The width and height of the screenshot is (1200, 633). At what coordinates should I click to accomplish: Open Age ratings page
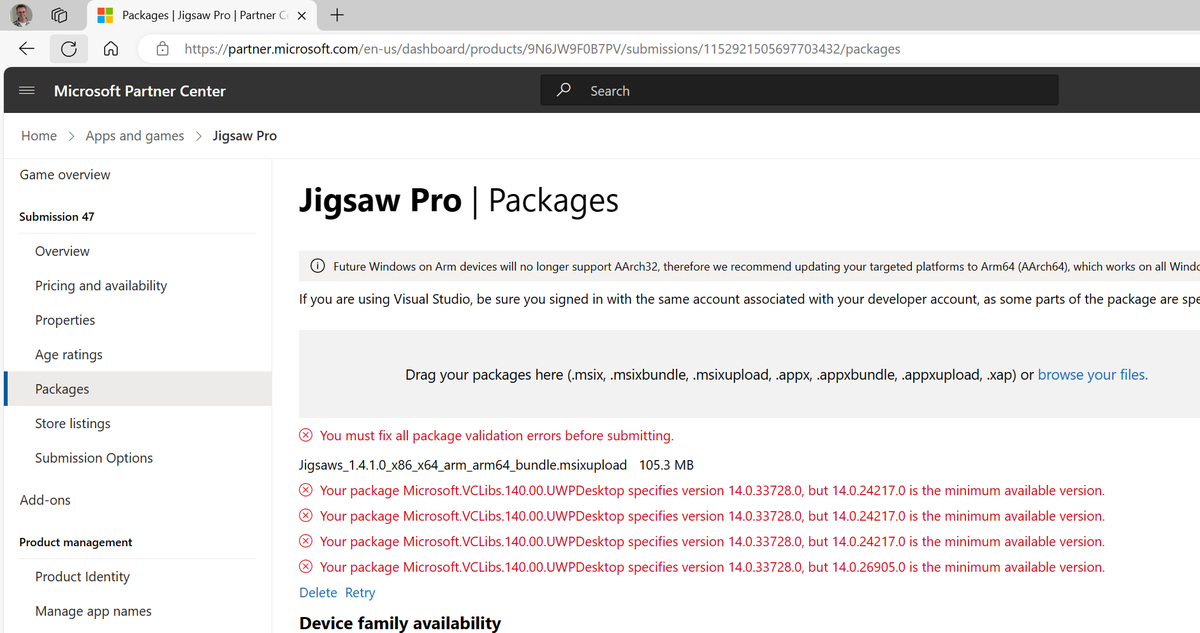click(69, 355)
